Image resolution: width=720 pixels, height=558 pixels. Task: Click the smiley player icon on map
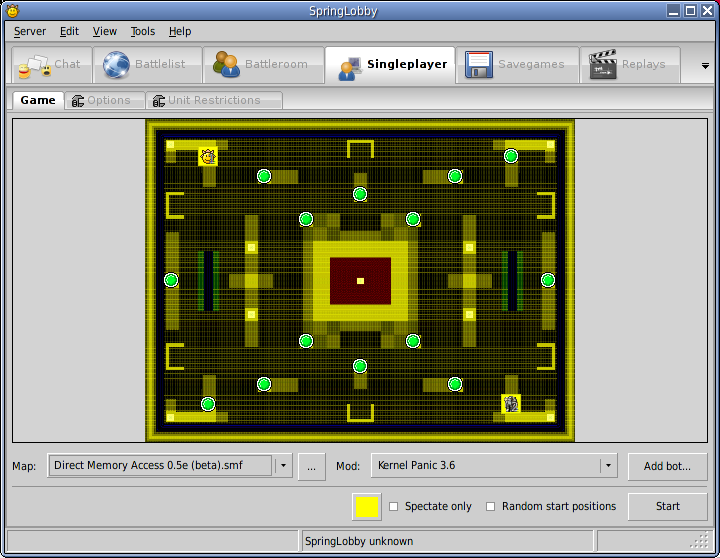coord(208,156)
